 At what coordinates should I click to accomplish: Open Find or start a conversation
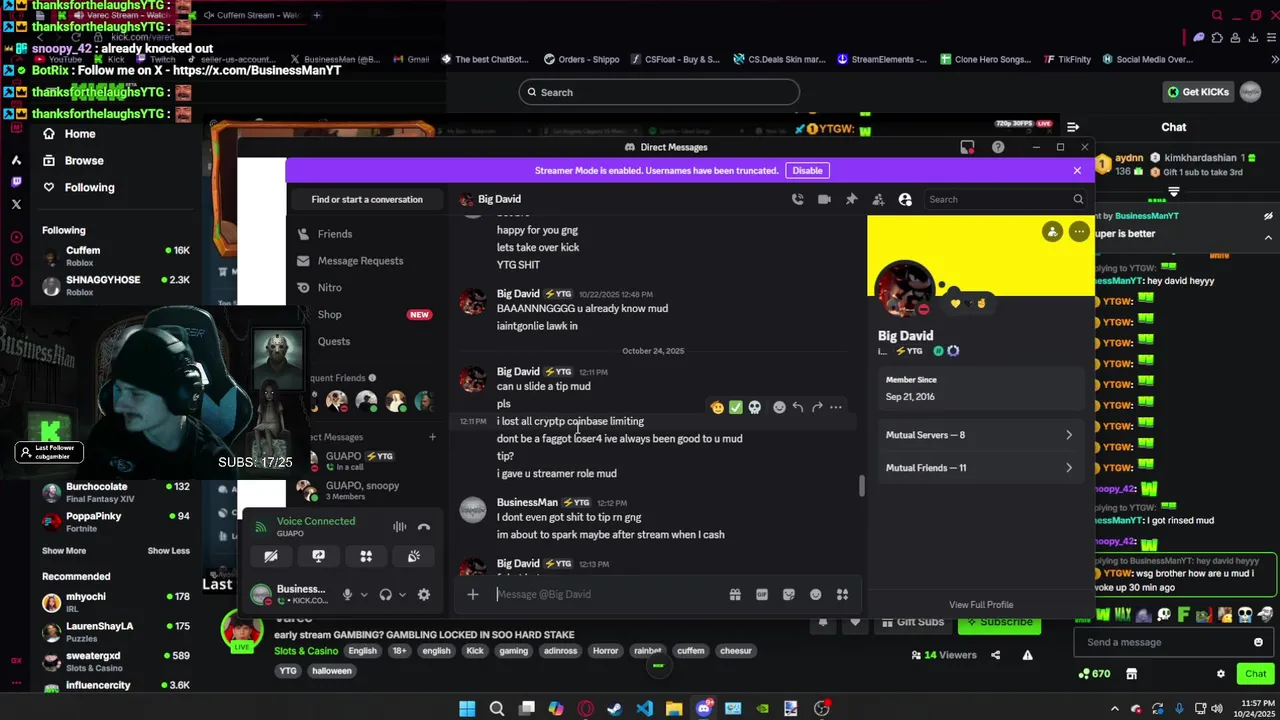click(x=367, y=199)
